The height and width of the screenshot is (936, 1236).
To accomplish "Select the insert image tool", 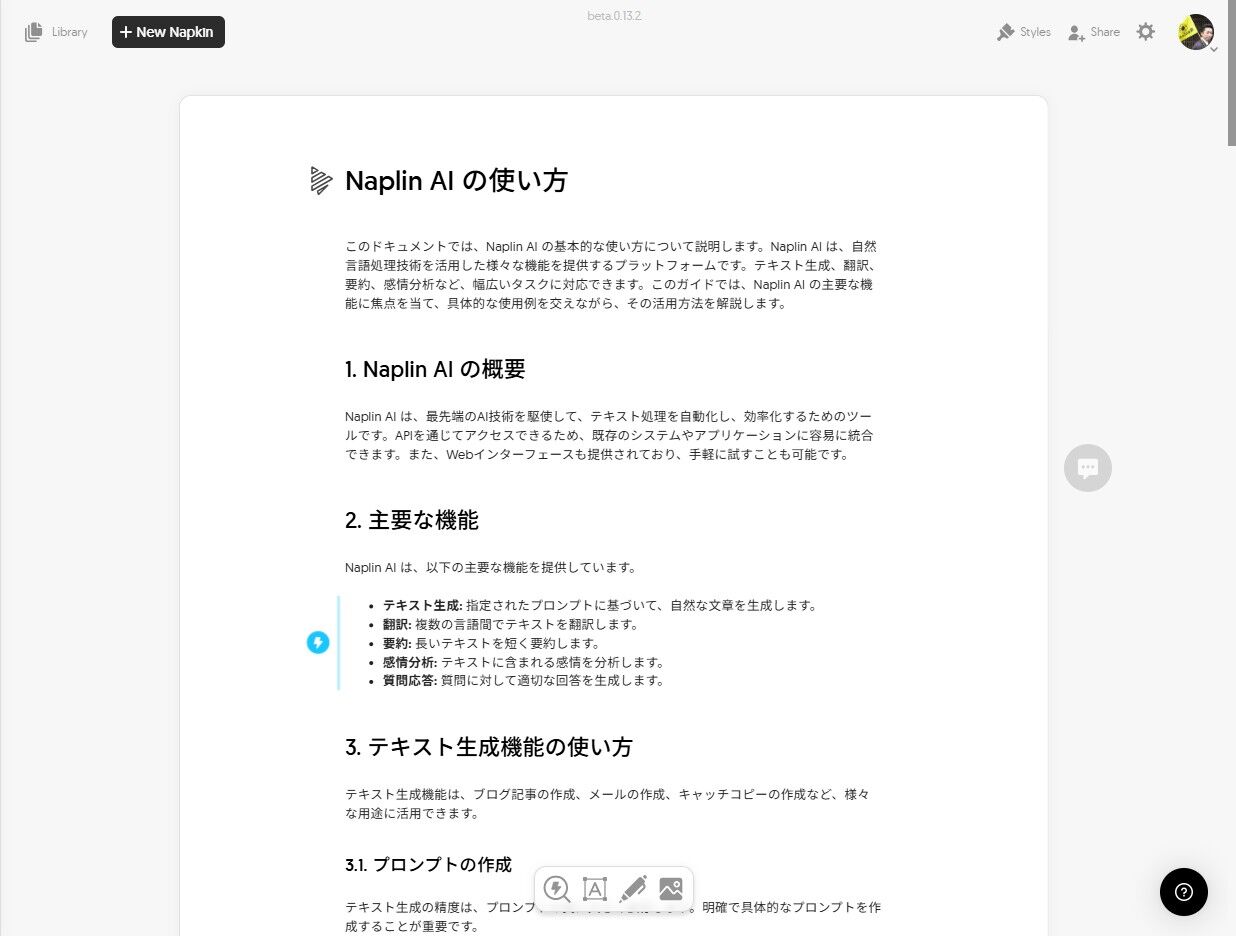I will [x=671, y=888].
